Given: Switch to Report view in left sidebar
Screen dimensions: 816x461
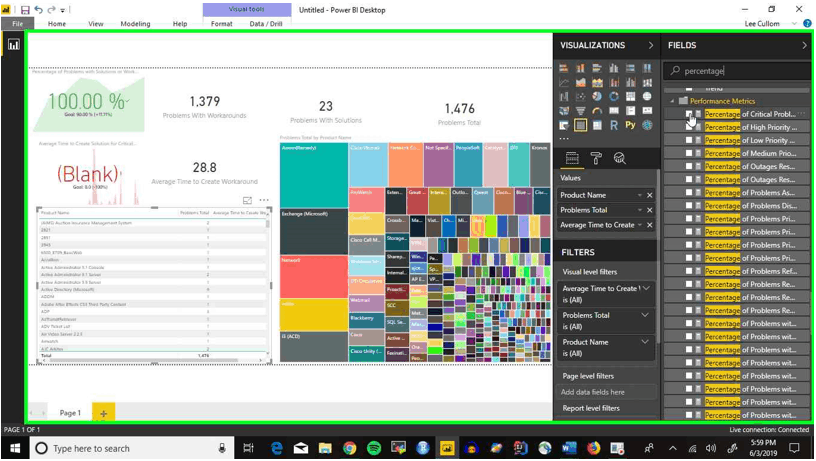Looking at the screenshot, I should point(14,45).
